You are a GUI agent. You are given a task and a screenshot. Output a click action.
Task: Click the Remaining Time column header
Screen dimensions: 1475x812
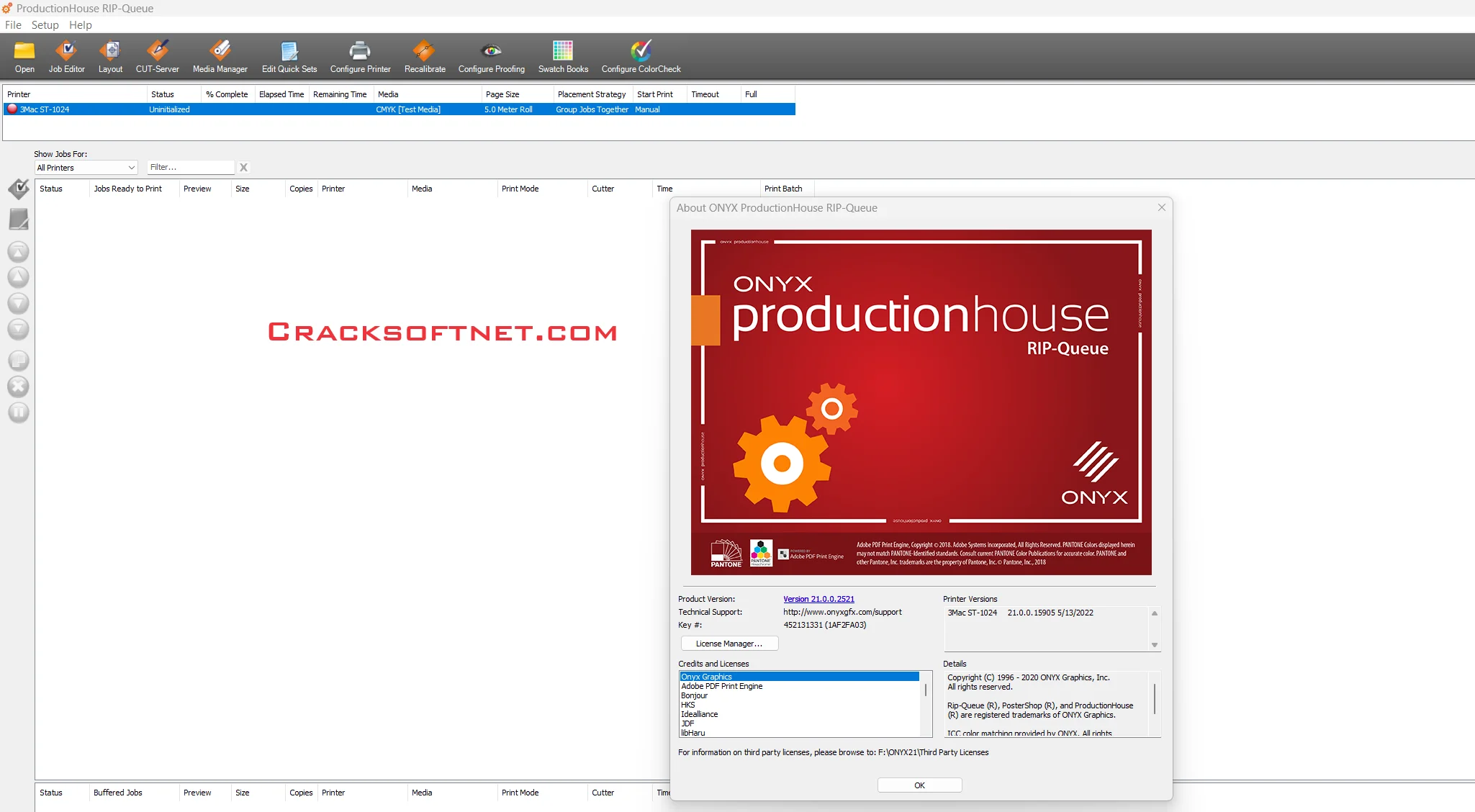point(340,94)
